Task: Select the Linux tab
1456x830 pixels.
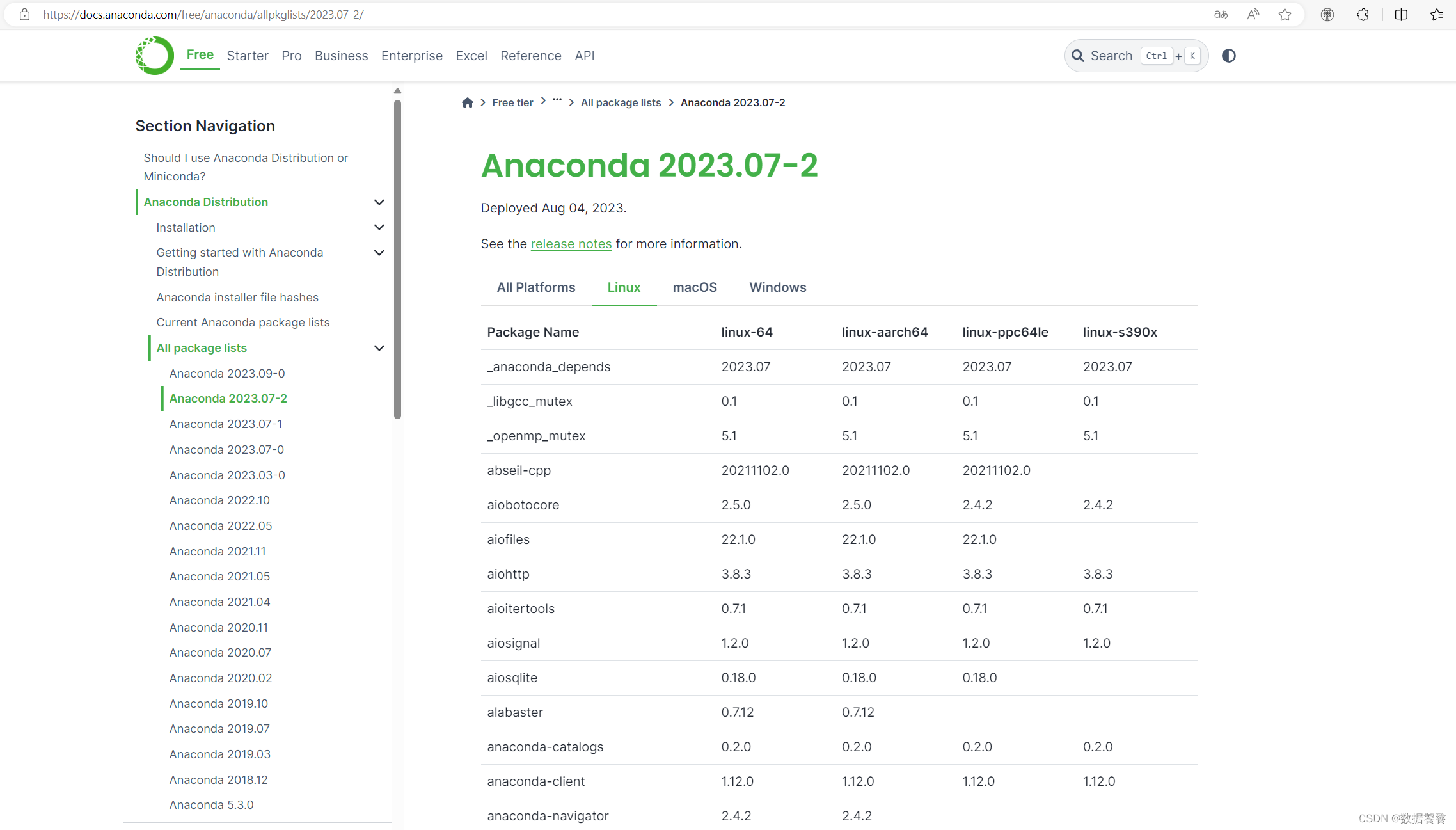Action: (x=624, y=287)
